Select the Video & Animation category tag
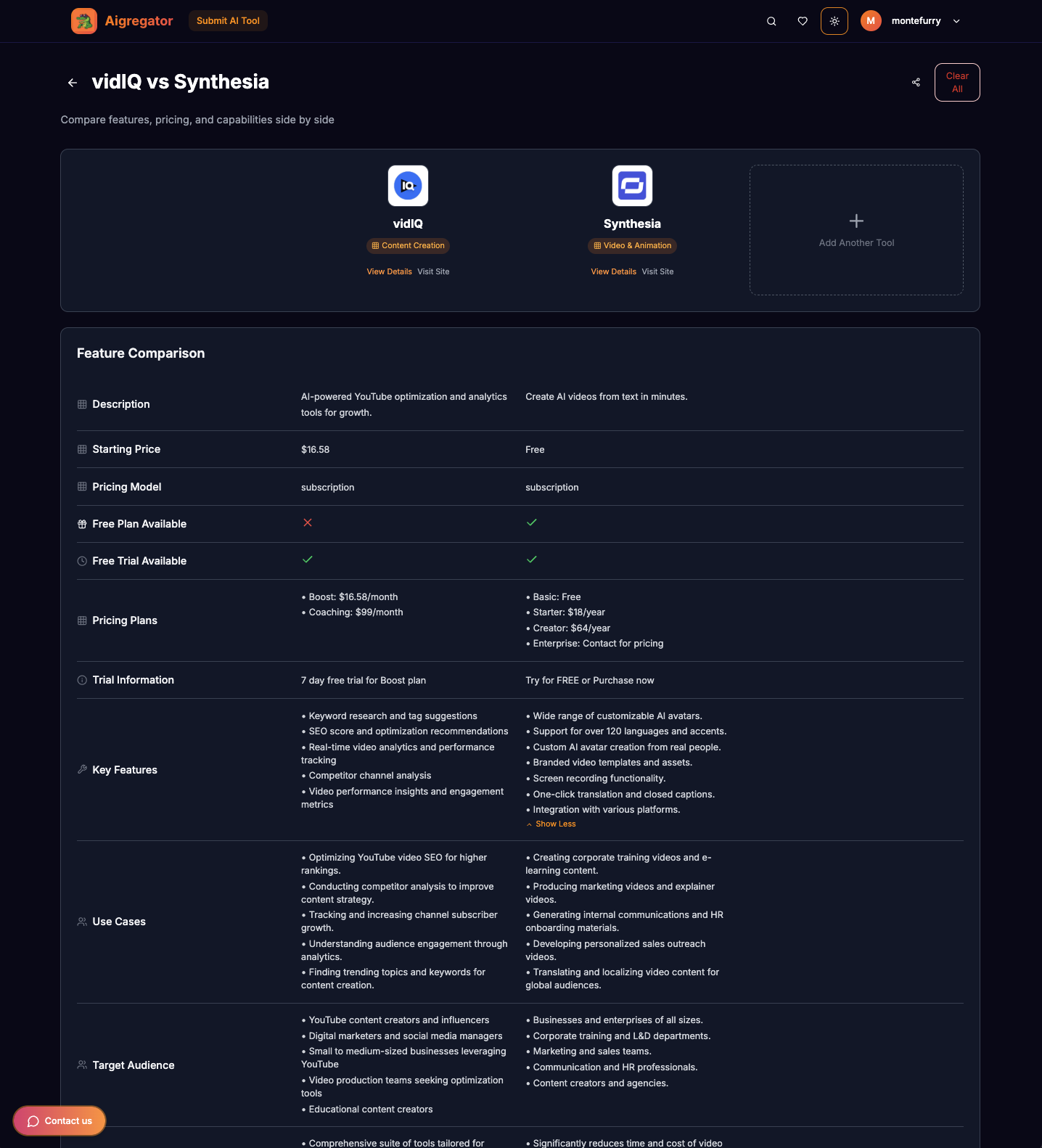 coord(632,246)
